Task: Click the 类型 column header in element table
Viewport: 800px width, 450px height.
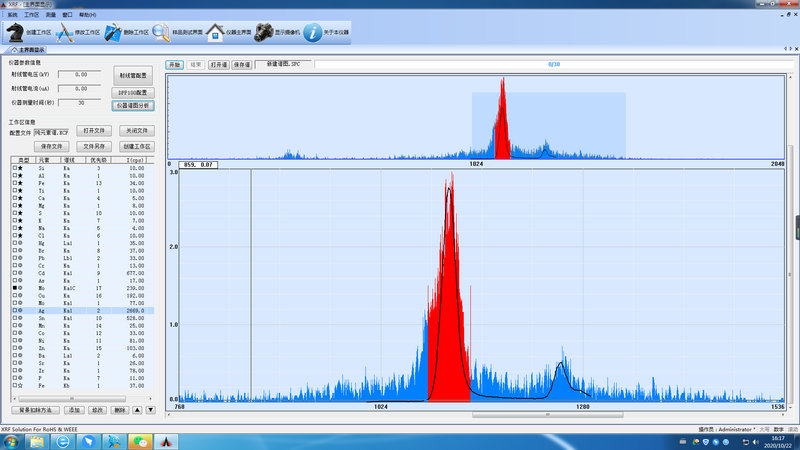Action: 22,160
